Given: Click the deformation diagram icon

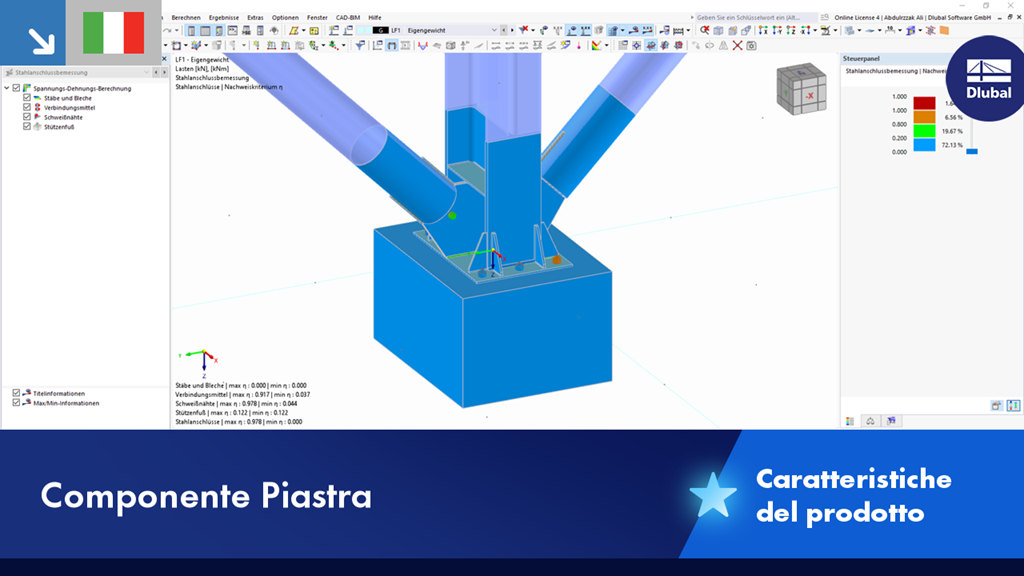Looking at the screenshot, I should coord(423,45).
